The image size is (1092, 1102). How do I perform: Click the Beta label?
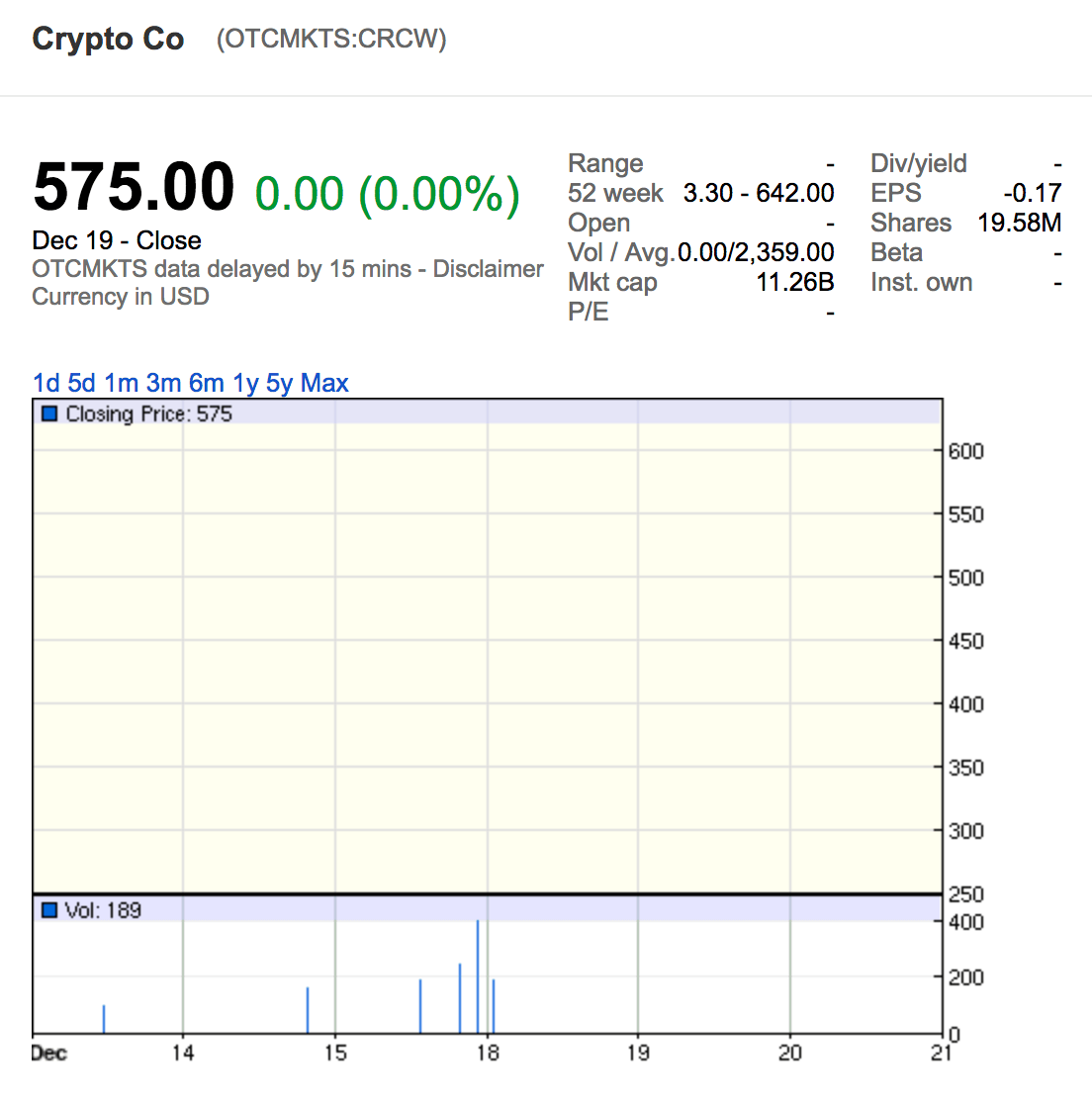[897, 252]
